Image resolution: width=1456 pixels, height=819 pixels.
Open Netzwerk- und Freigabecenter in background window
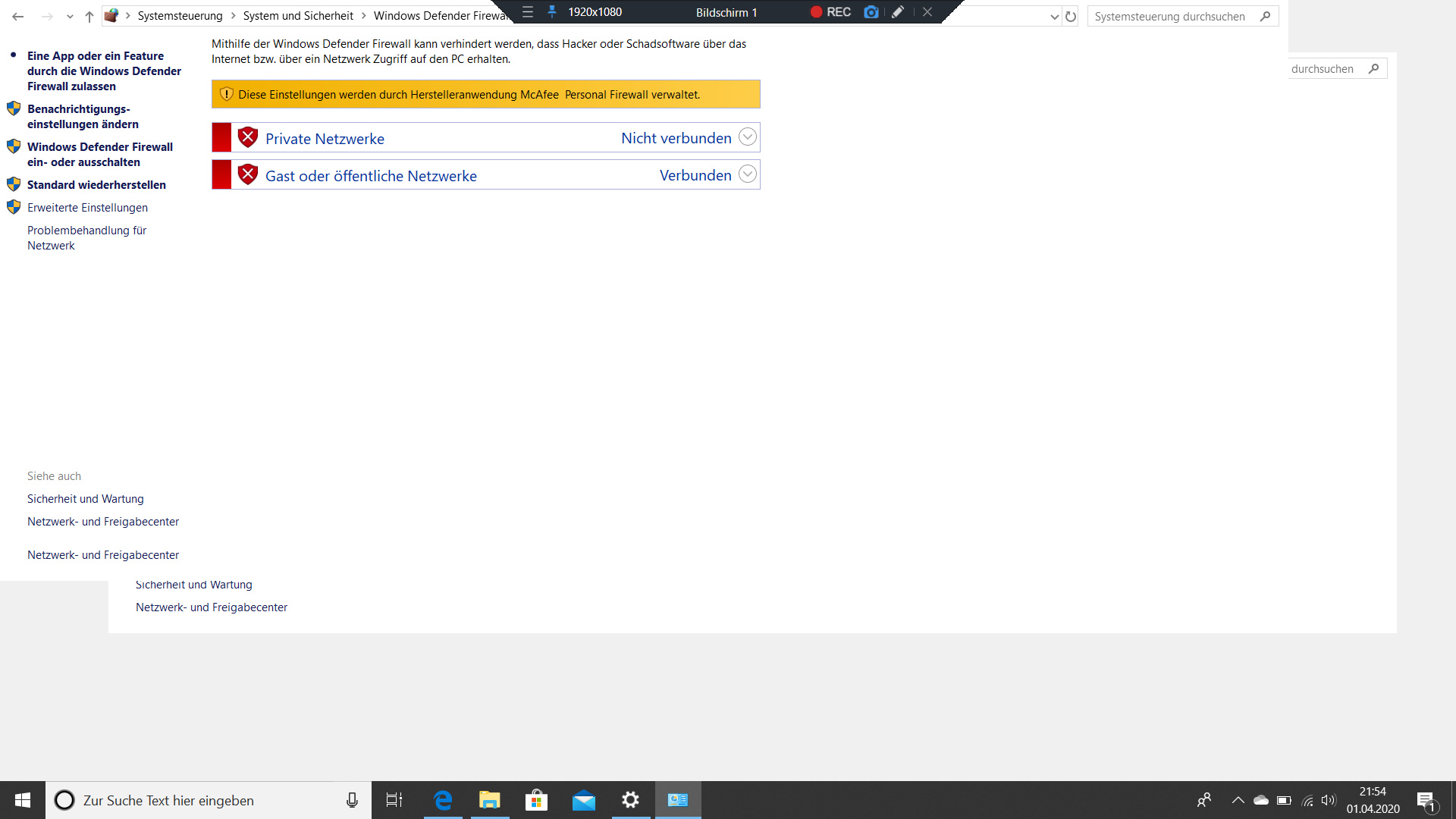point(212,607)
